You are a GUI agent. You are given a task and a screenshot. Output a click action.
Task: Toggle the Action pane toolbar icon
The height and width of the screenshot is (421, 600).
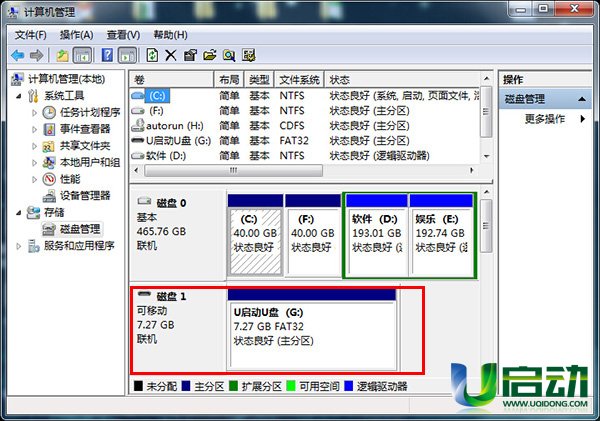tap(127, 55)
